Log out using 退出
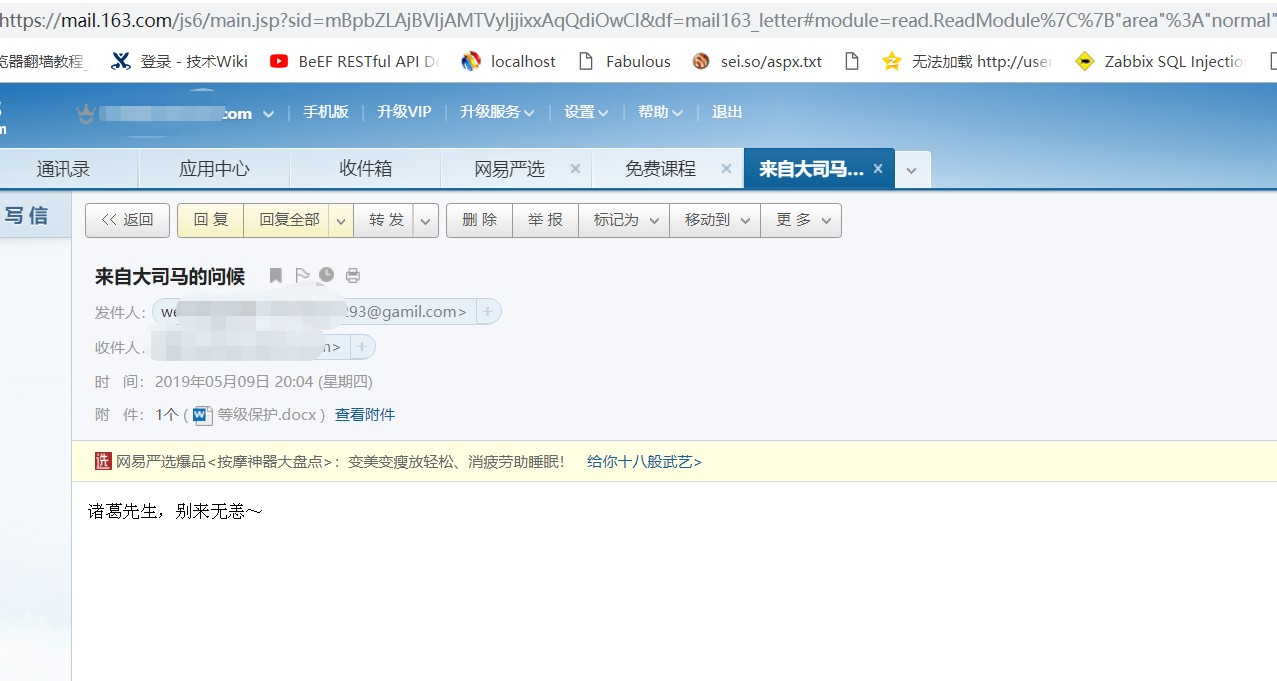The height and width of the screenshot is (681, 1277). (727, 112)
